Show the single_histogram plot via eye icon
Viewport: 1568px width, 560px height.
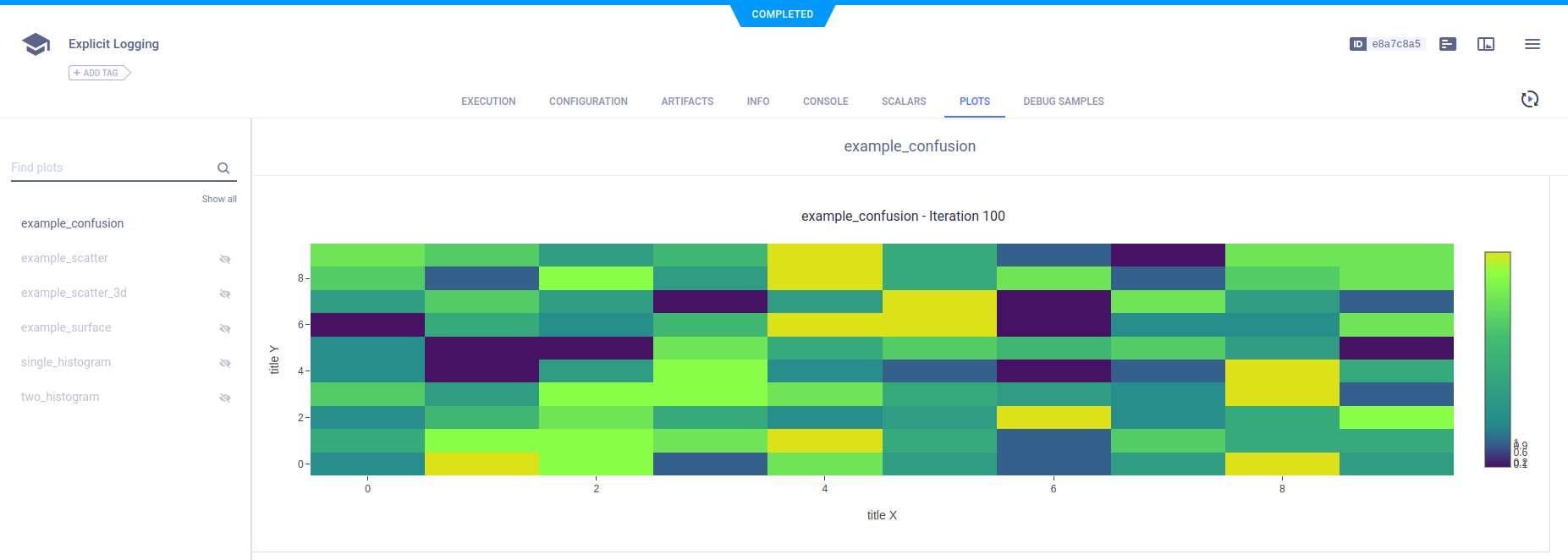click(x=225, y=363)
